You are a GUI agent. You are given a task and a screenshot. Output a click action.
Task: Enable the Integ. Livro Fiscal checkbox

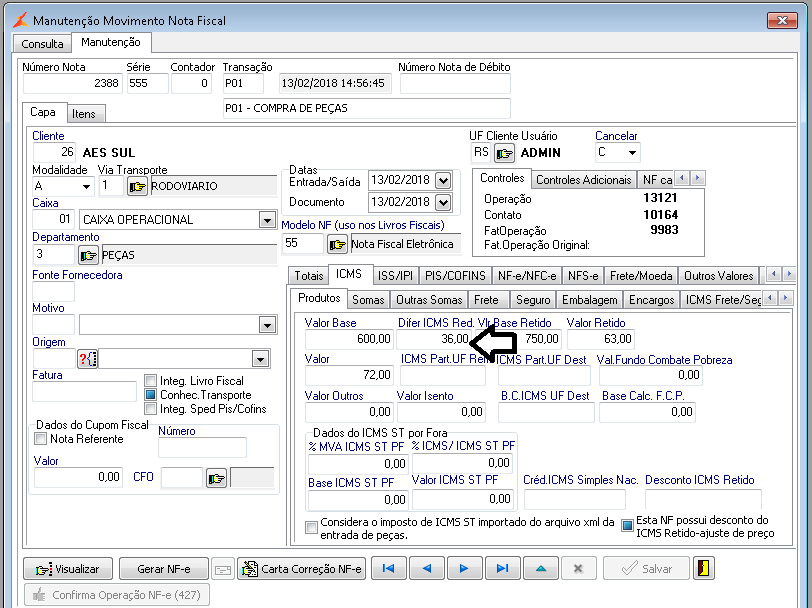pyautogui.click(x=151, y=381)
